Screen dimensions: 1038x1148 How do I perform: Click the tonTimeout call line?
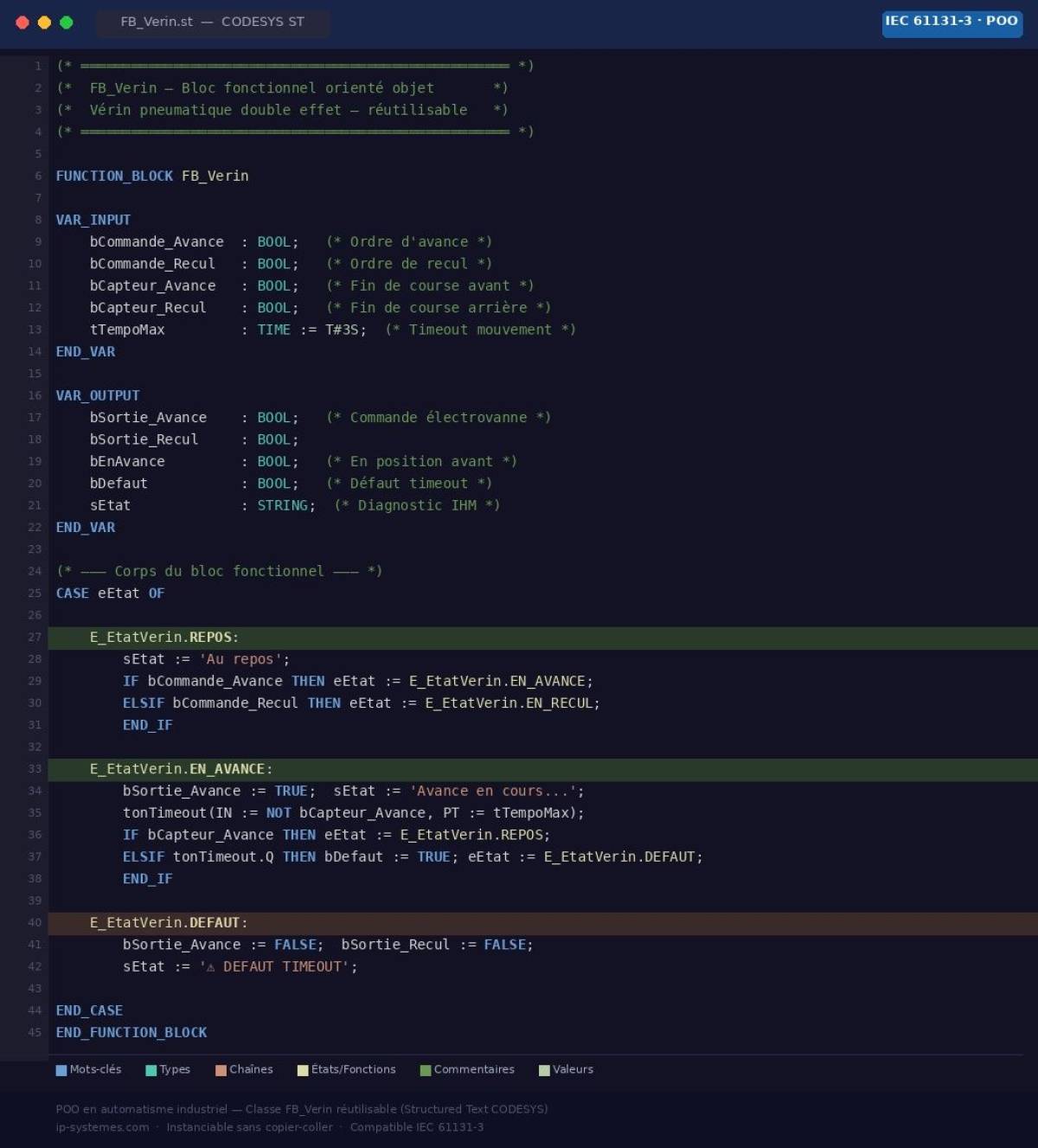point(354,813)
